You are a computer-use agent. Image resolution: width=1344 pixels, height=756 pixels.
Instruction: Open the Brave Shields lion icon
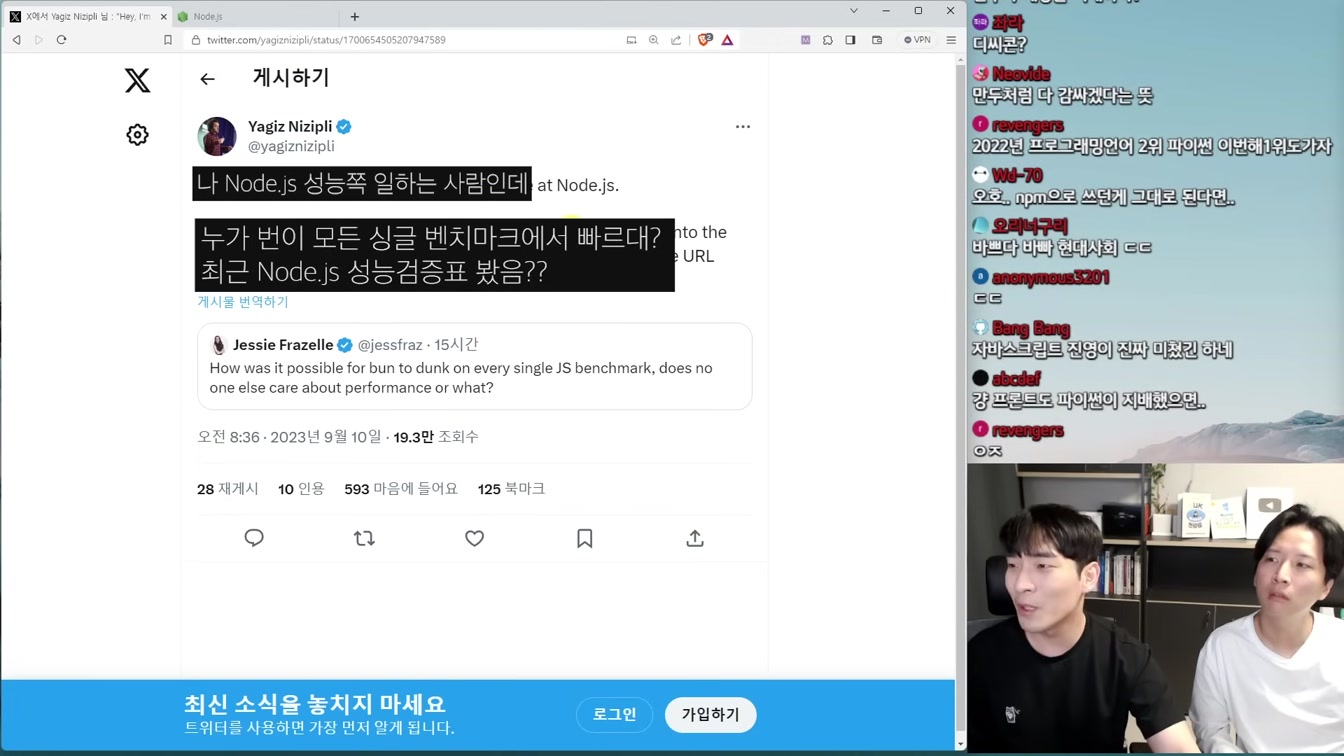[705, 40]
